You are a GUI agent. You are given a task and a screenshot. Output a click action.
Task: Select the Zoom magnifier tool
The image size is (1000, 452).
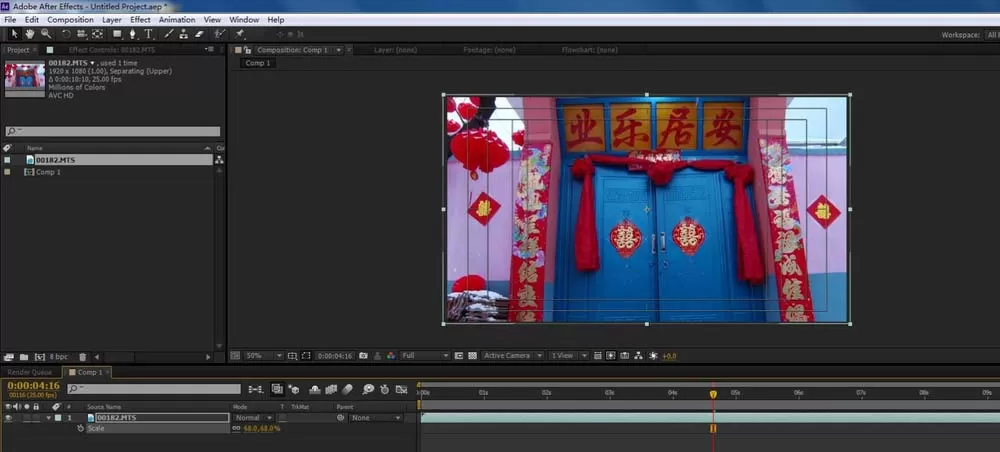pos(46,34)
